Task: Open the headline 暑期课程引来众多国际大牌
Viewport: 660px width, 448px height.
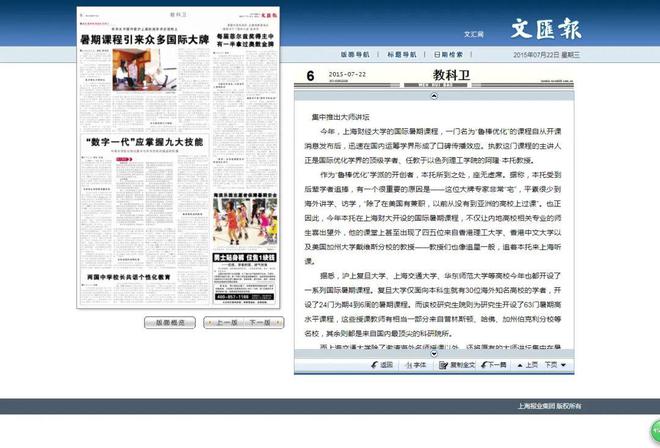Action: (x=144, y=40)
